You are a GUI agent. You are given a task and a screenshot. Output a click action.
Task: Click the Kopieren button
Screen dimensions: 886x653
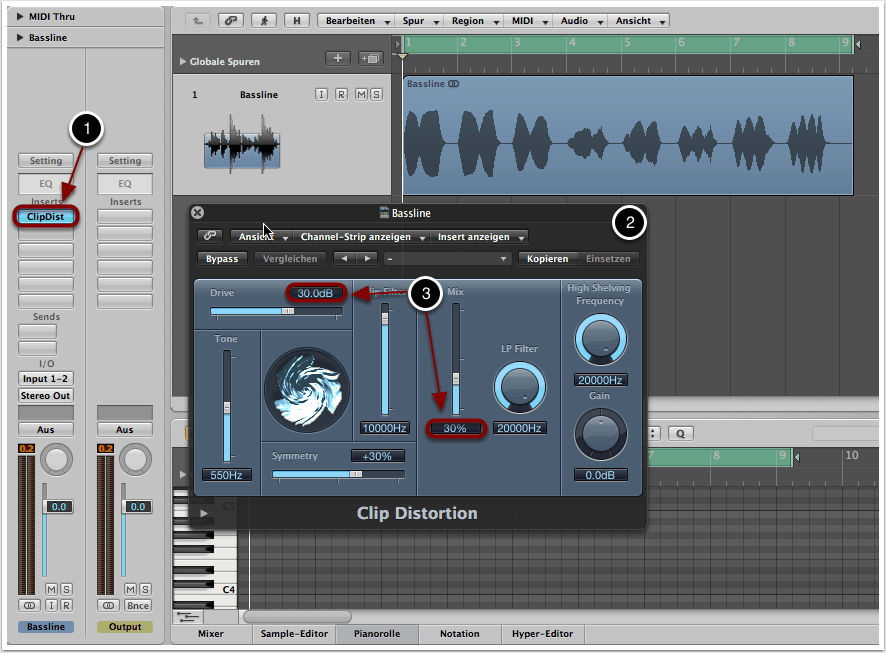coord(547,259)
